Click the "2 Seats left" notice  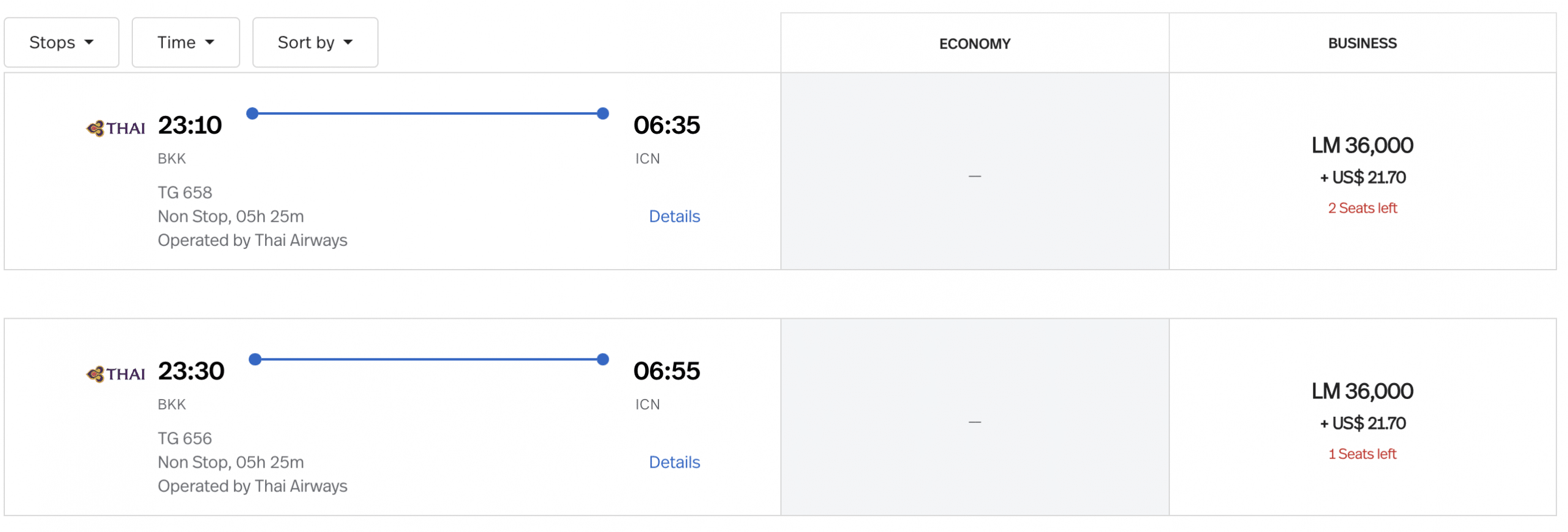1362,208
